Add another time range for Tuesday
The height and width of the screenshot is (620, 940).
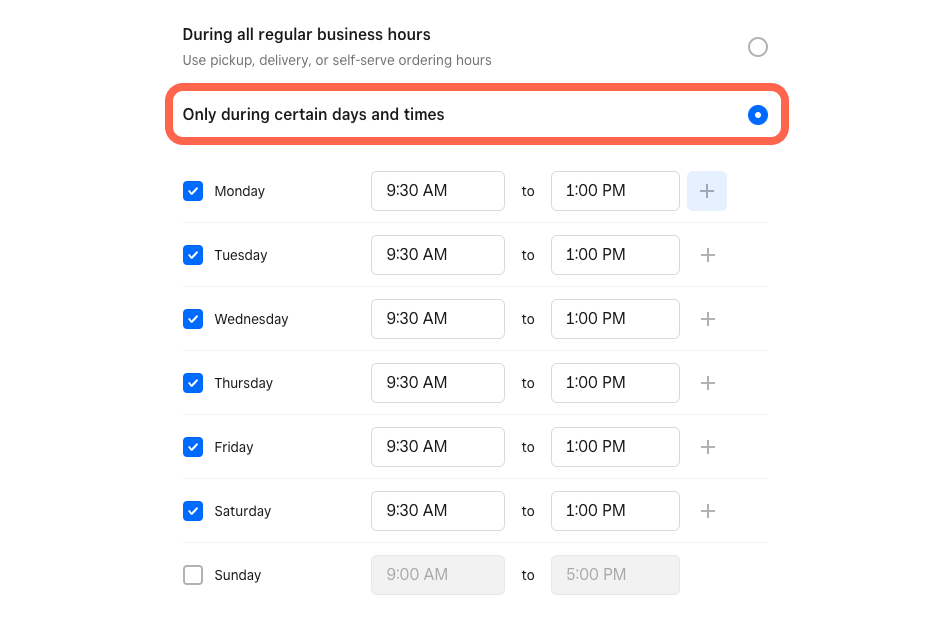(707, 255)
